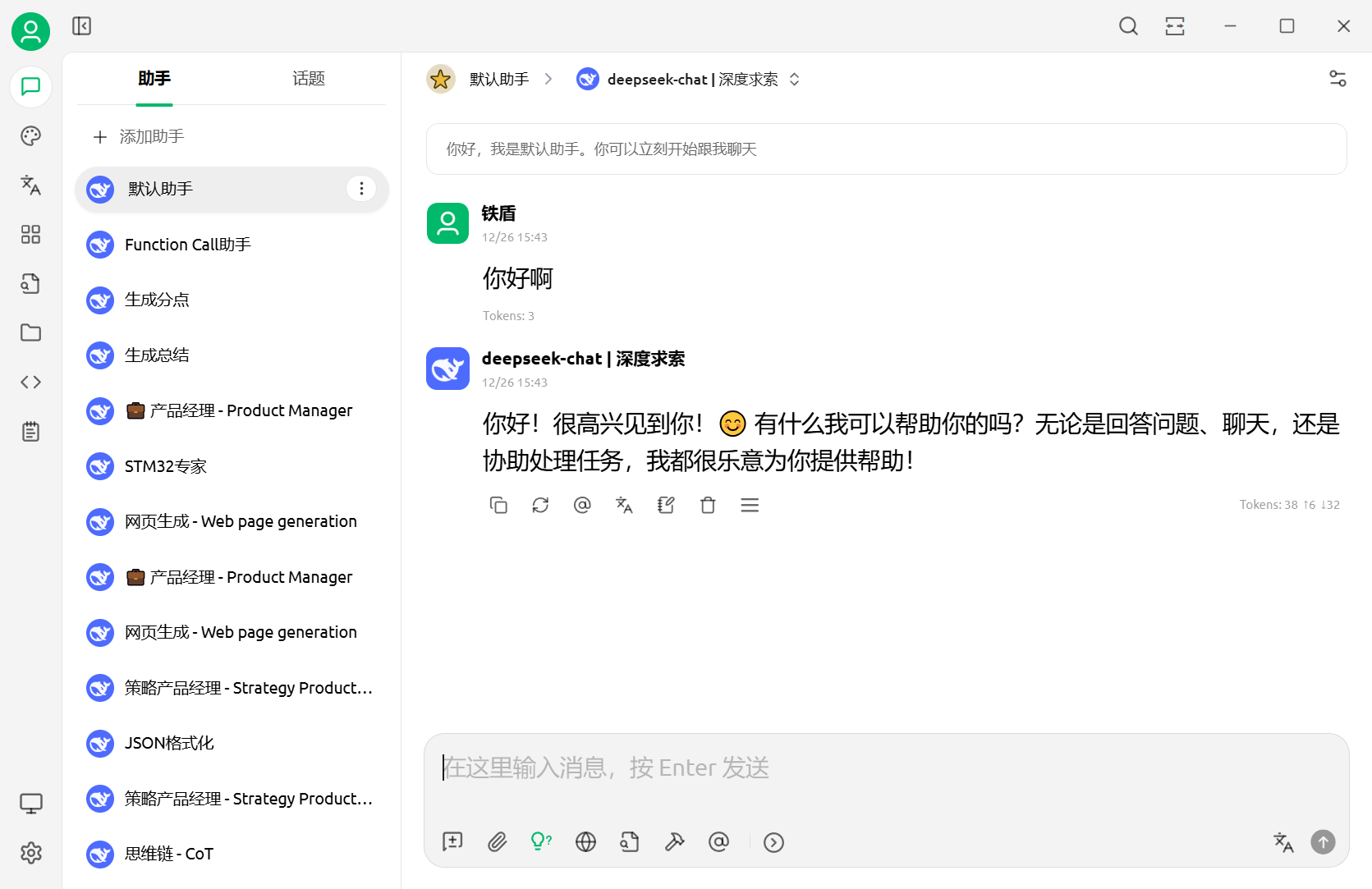Regenerate the assistant reply
1372x889 pixels.
point(540,505)
